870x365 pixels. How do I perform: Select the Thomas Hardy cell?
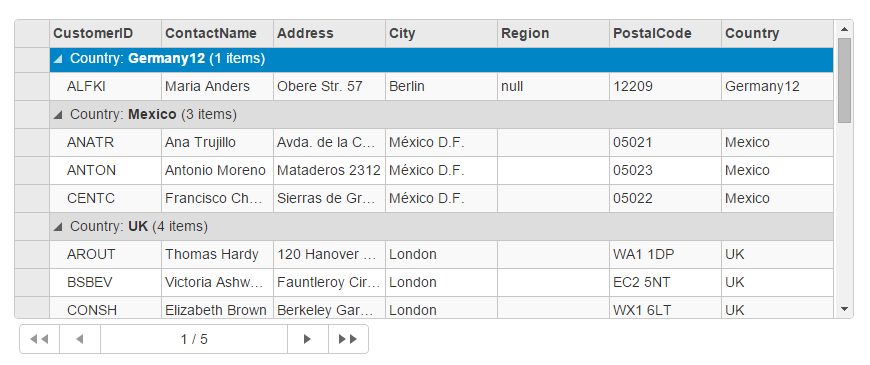click(x=218, y=255)
